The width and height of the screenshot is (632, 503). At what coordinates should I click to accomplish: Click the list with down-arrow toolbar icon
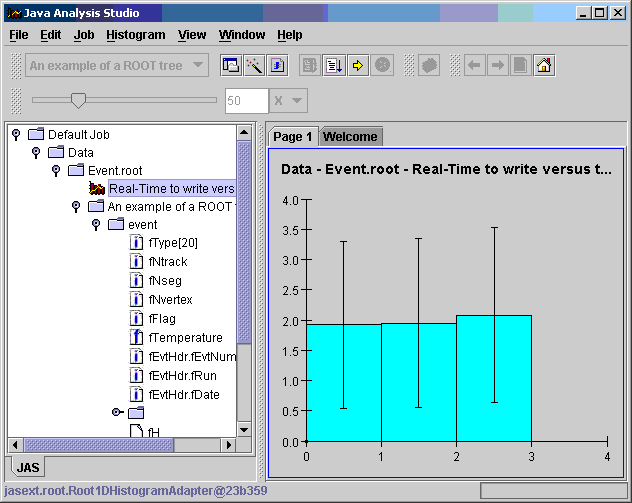point(334,66)
